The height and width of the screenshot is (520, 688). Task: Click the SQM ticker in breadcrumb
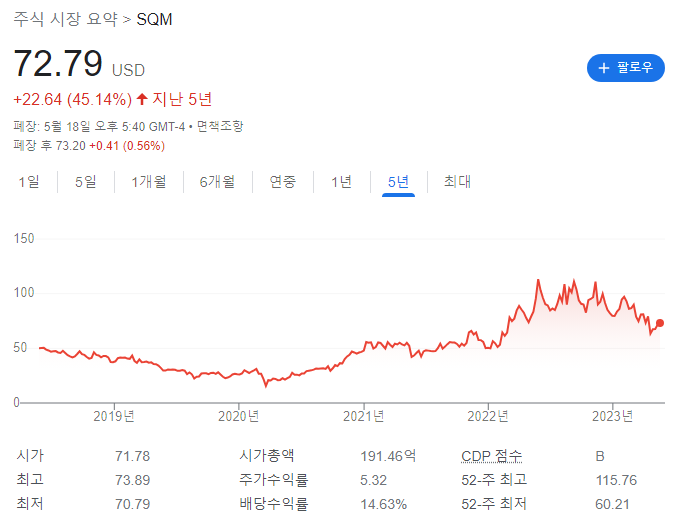click(x=154, y=19)
